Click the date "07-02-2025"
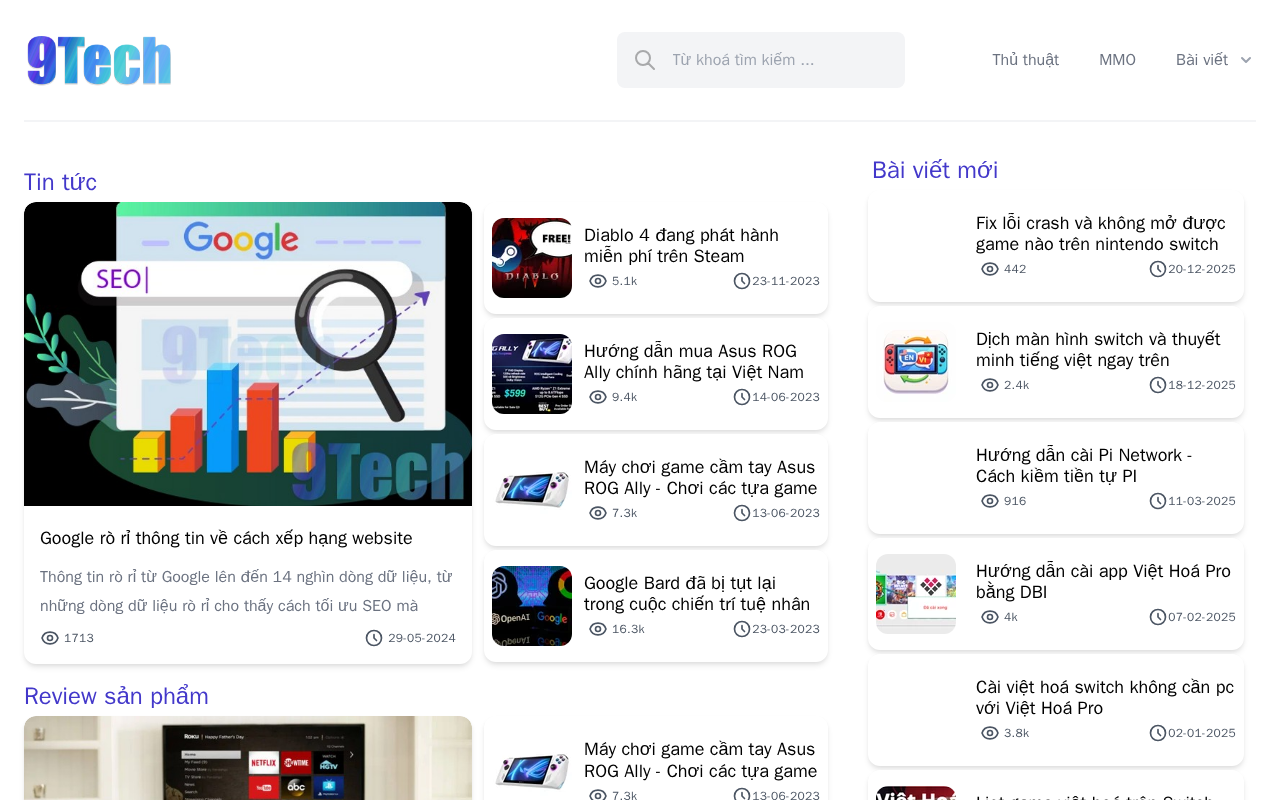Image resolution: width=1280 pixels, height=800 pixels. click(x=1202, y=617)
